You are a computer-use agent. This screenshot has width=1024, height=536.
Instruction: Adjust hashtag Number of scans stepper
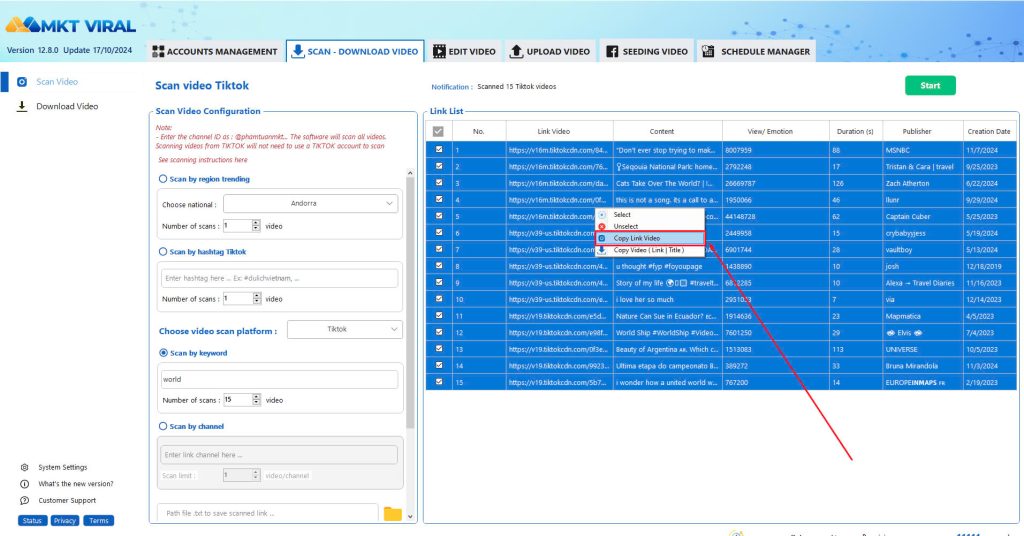pos(257,298)
